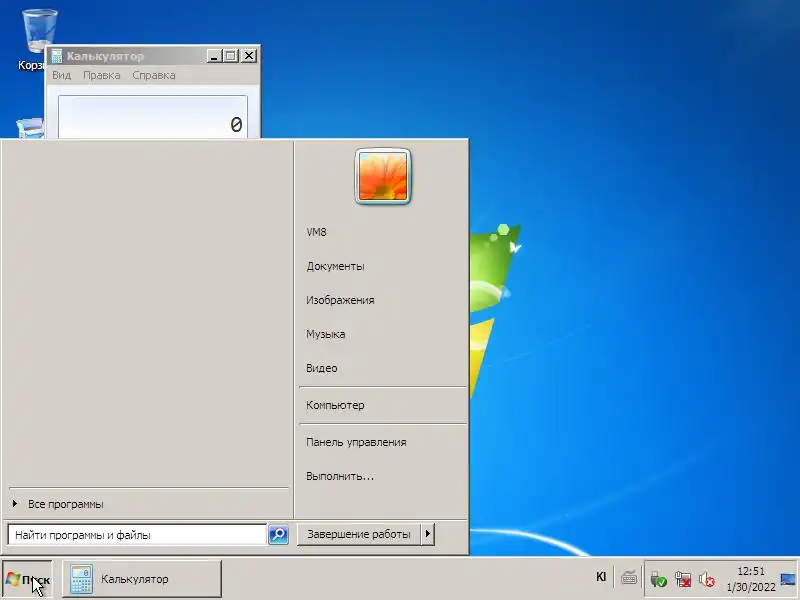This screenshot has height=600, width=800.
Task: Click the muted volume tray icon
Action: click(707, 580)
